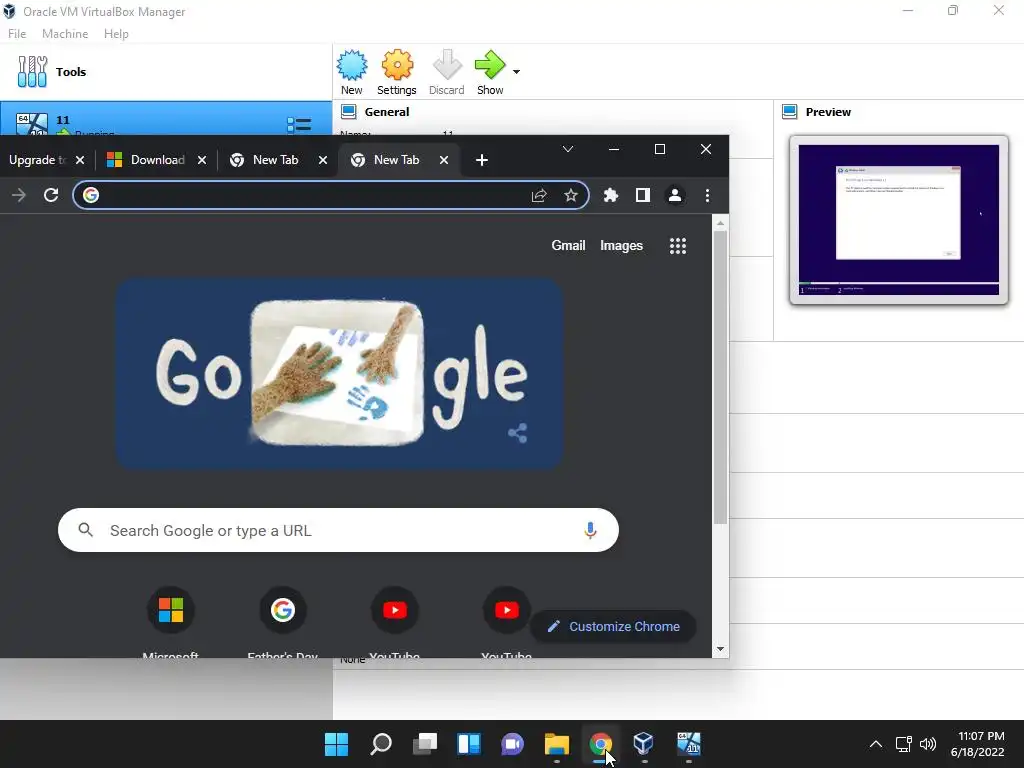The image size is (1024, 768).
Task: Click the Chrome taskbar icon
Action: click(x=601, y=744)
